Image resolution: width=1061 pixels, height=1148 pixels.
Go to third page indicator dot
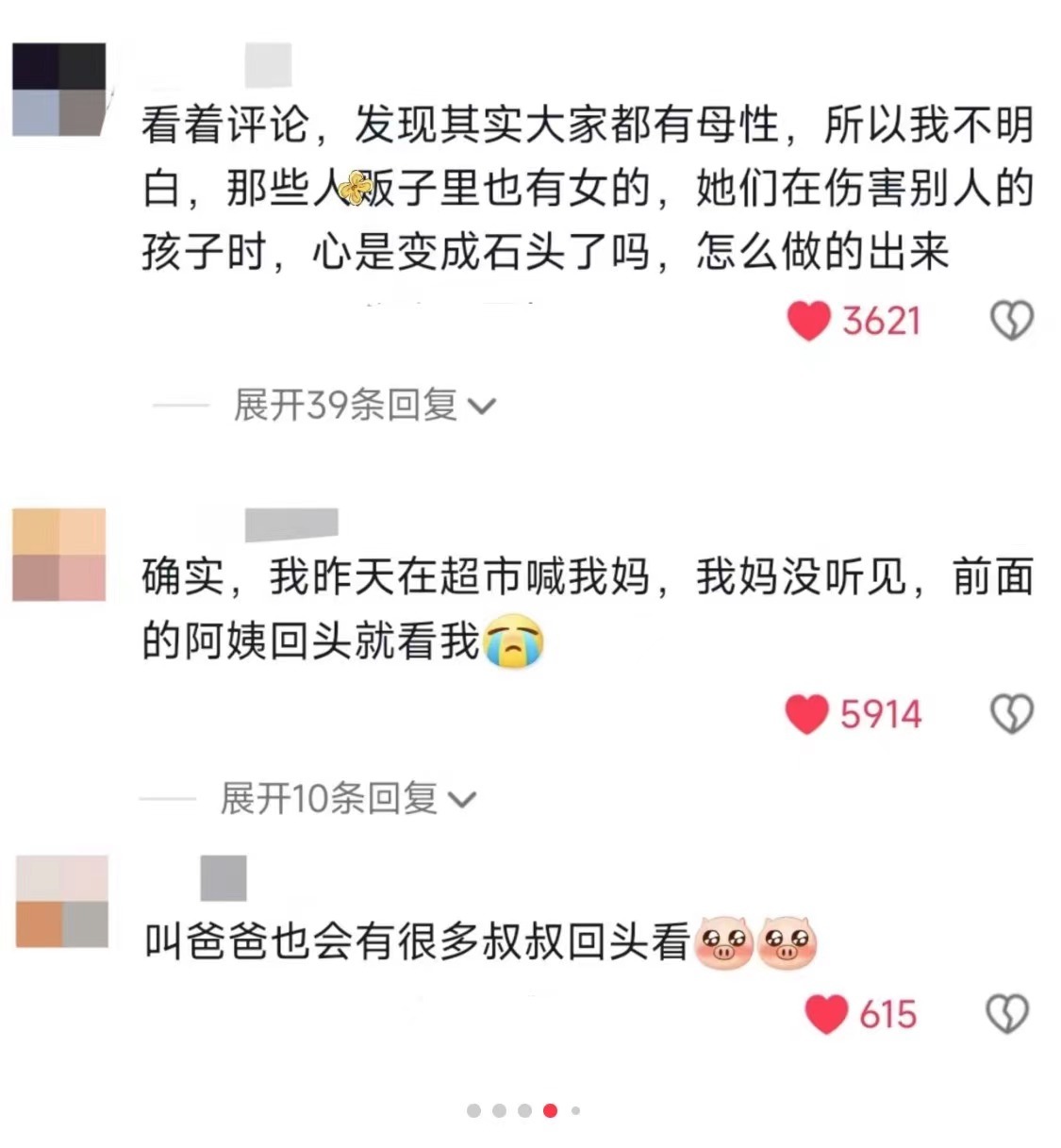point(524,1110)
